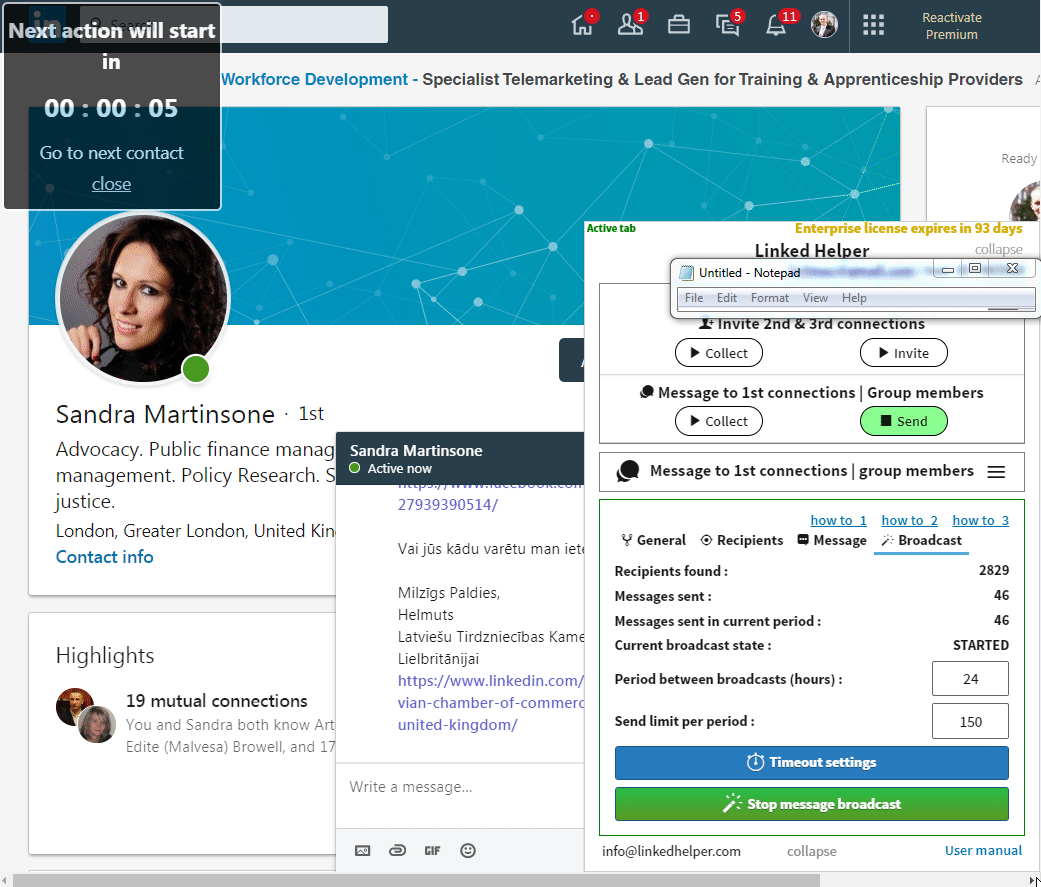This screenshot has width=1041, height=887.
Task: Click collapse at the bottom of Linked Helper
Action: pos(811,851)
